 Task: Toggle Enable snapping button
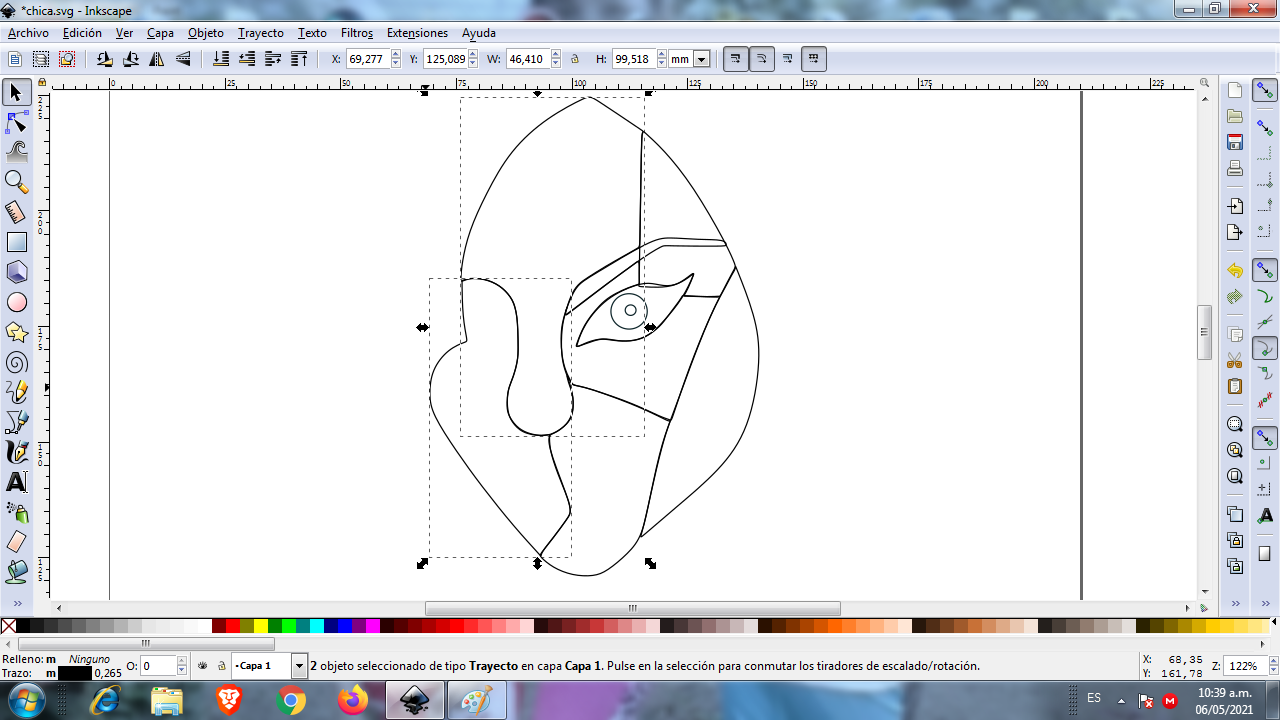tap(1265, 92)
